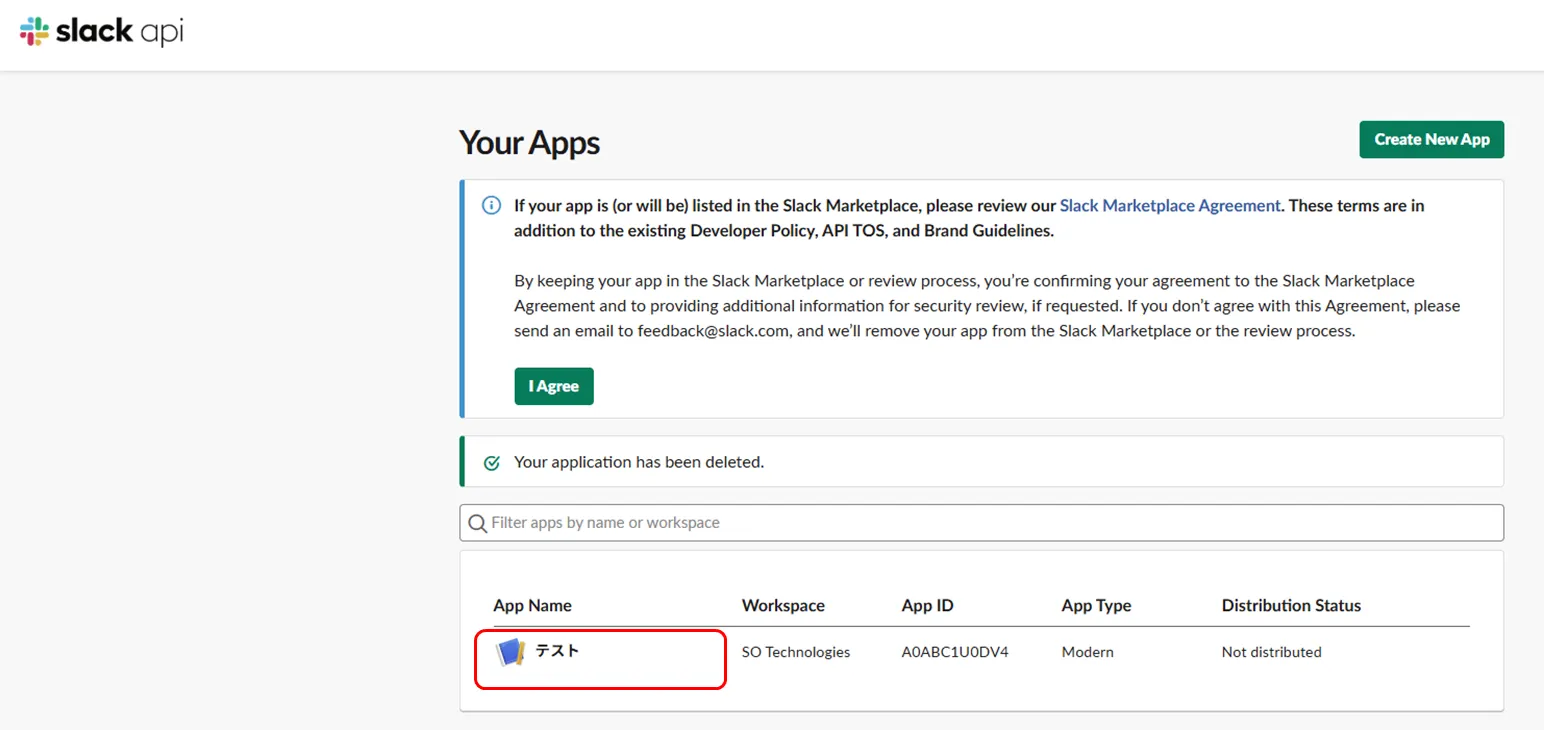Click the Modern app type cell
Screen dimensions: 1544x730
point(1087,652)
